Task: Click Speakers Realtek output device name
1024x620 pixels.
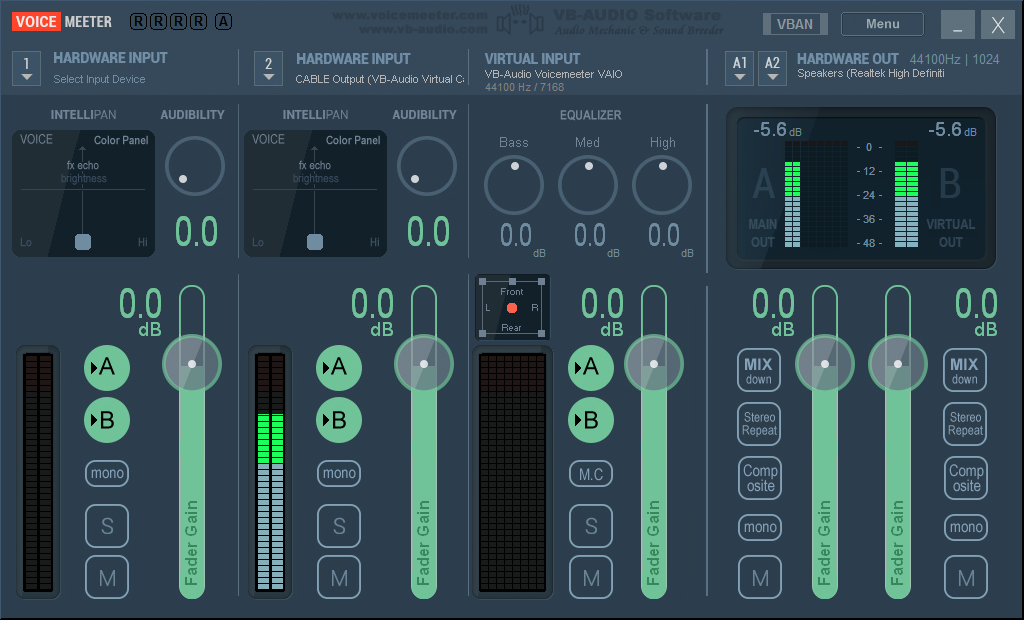Action: click(871, 73)
